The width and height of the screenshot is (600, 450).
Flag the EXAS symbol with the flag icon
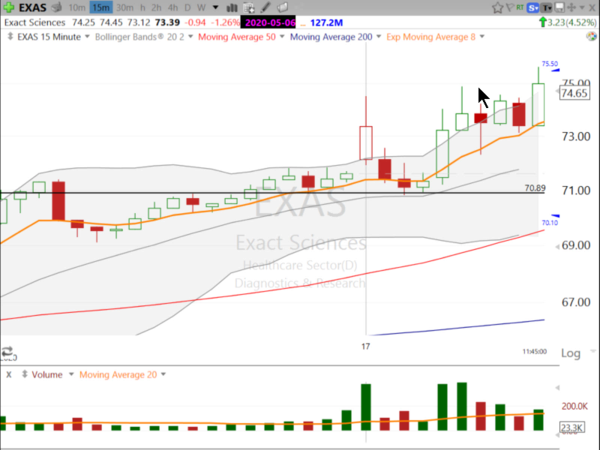pyautogui.click(x=510, y=7)
